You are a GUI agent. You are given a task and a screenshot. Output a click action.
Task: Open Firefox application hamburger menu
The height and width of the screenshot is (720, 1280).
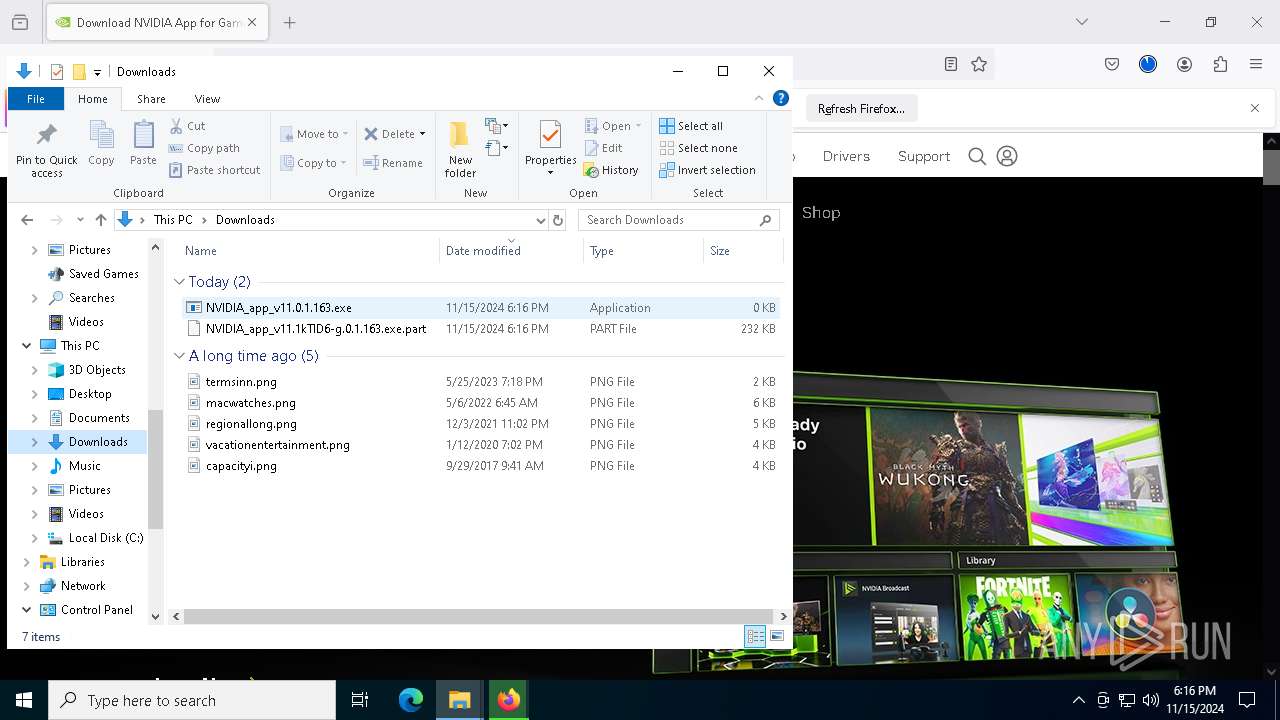[1256, 64]
